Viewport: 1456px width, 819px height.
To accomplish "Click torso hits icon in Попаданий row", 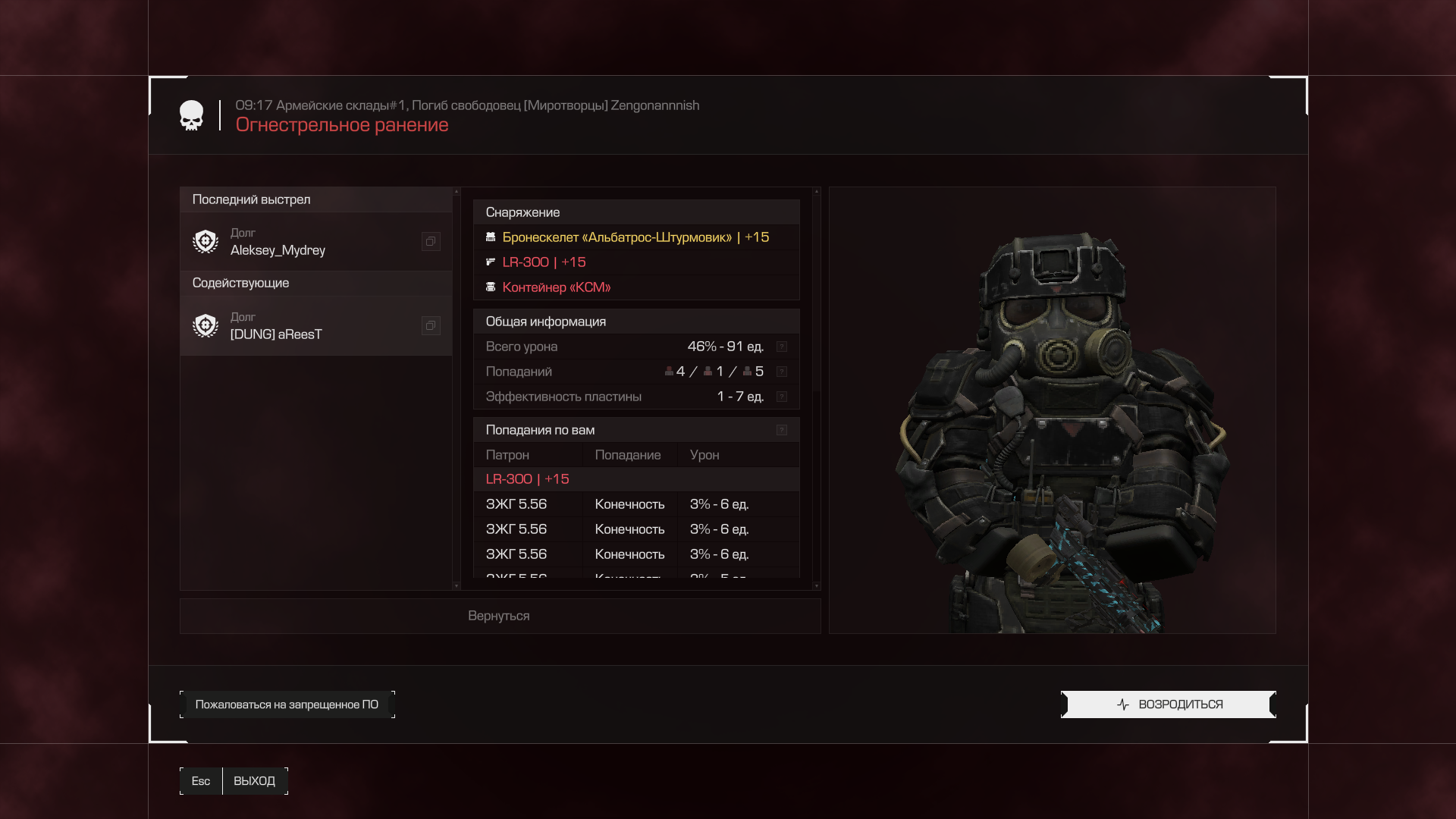I will [708, 372].
